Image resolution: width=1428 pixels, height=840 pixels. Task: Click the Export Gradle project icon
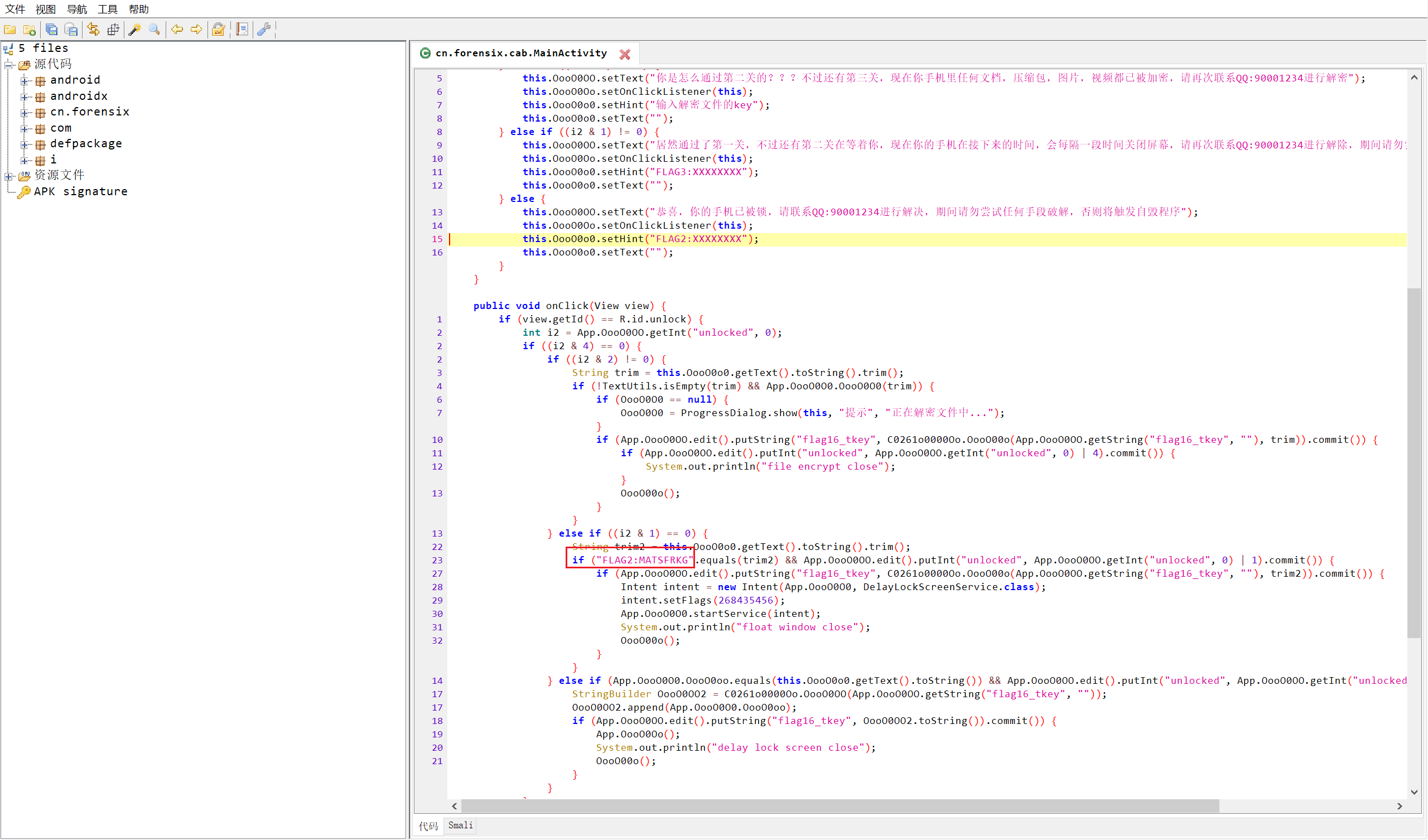click(71, 30)
